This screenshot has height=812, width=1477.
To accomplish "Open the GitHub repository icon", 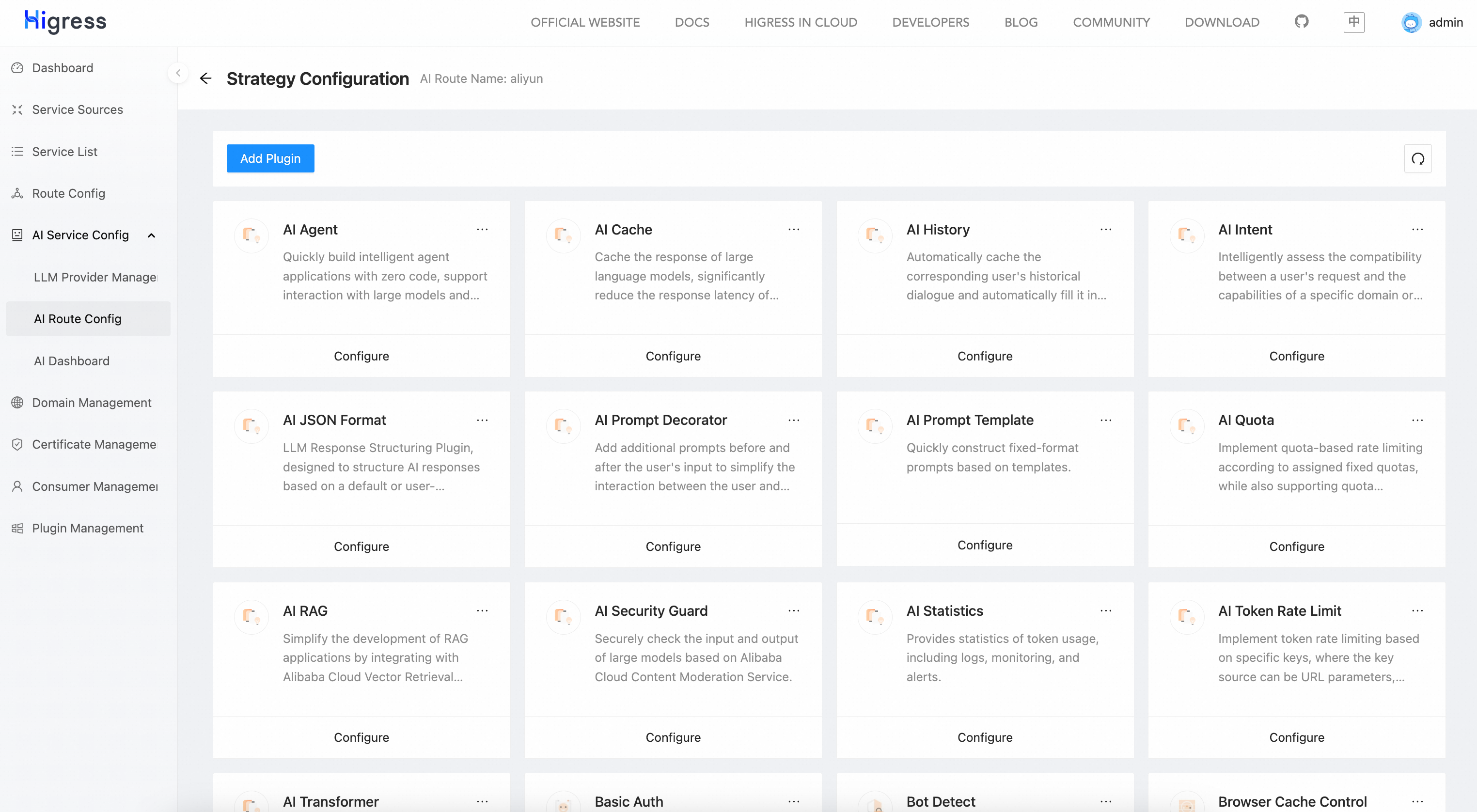I will pyautogui.click(x=1302, y=22).
